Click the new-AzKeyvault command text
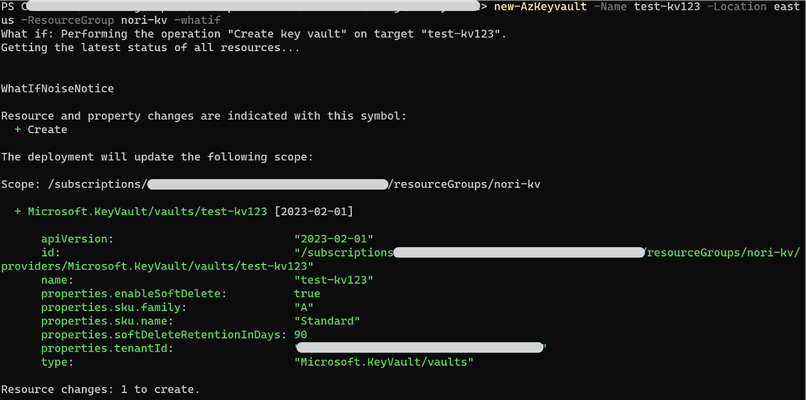 tap(540, 7)
